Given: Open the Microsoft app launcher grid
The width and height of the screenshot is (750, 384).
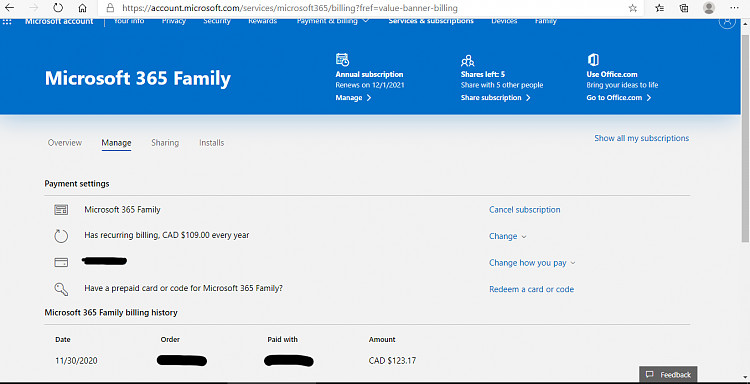Looking at the screenshot, I should [x=8, y=22].
